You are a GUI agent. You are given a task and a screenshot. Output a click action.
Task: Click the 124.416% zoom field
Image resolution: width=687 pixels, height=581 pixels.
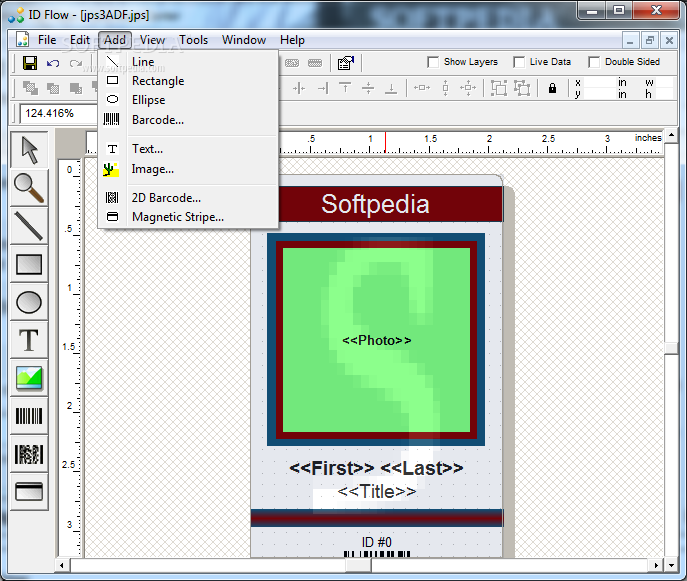59,113
